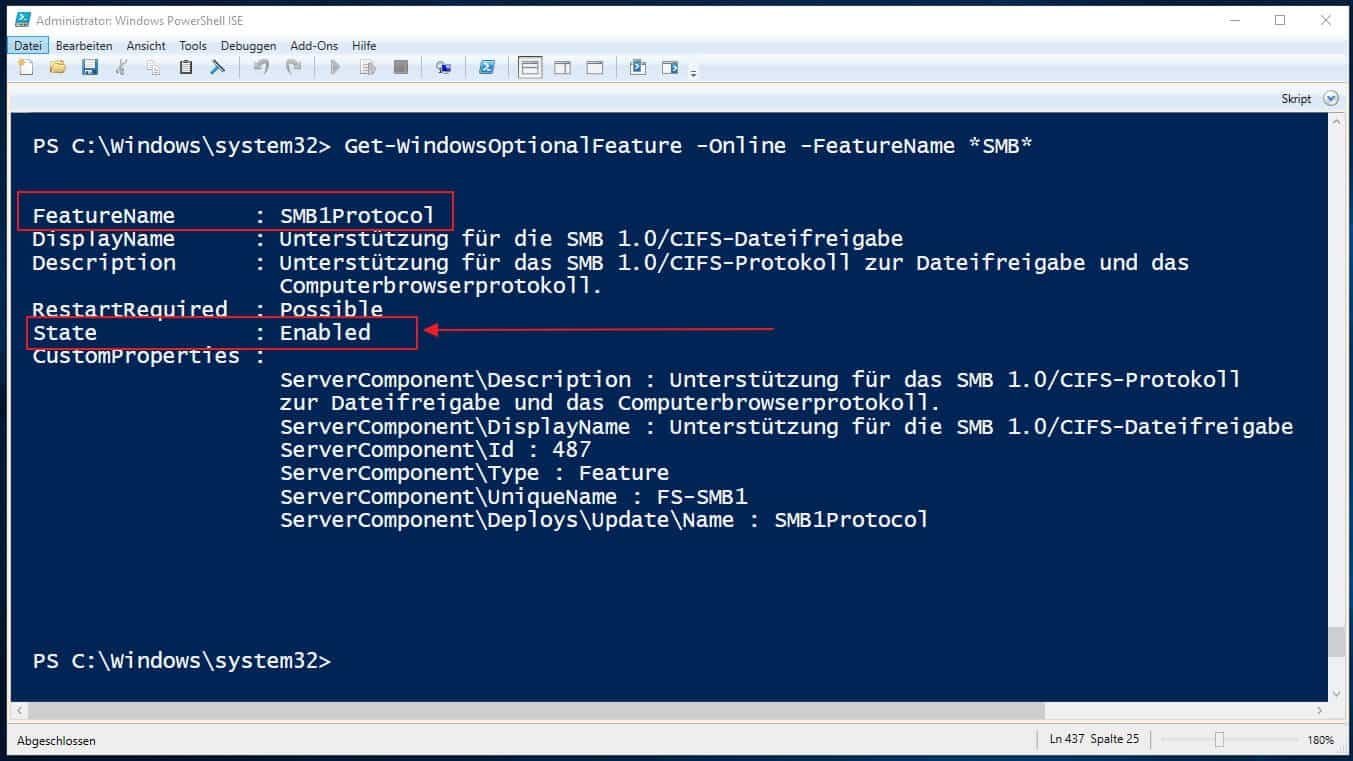Screen dimensions: 1353x761
Task: Click the console's vertical scrollbar thumb
Action: (x=1336, y=641)
